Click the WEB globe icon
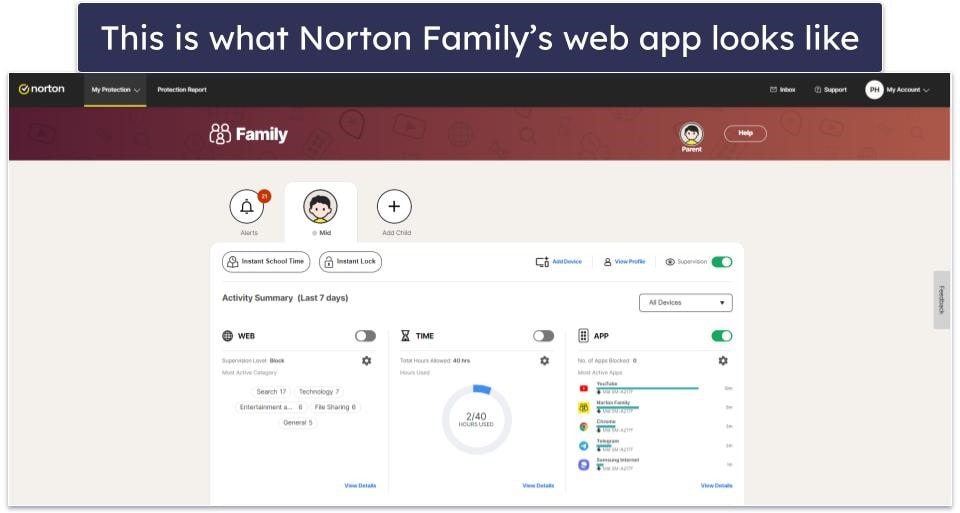The image size is (960, 513). [x=228, y=336]
